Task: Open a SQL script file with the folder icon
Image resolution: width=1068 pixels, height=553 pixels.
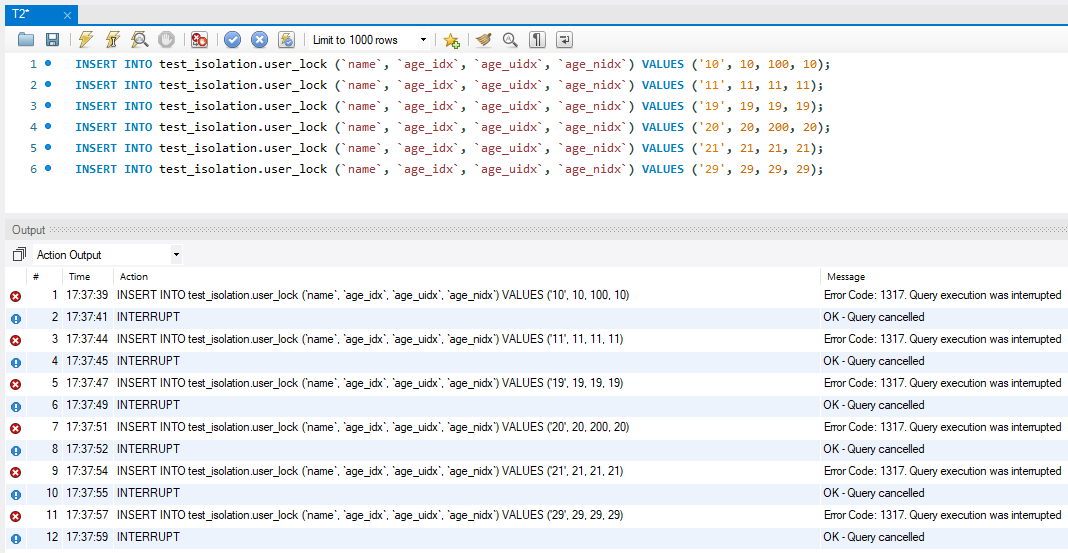Action: (x=26, y=40)
